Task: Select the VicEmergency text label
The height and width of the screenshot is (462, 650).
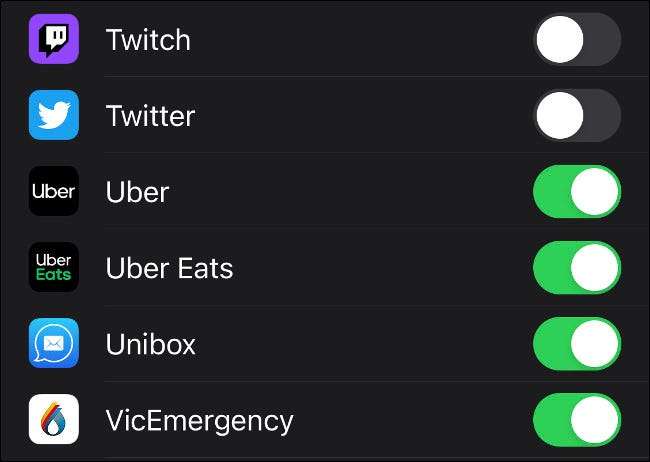Action: point(200,420)
